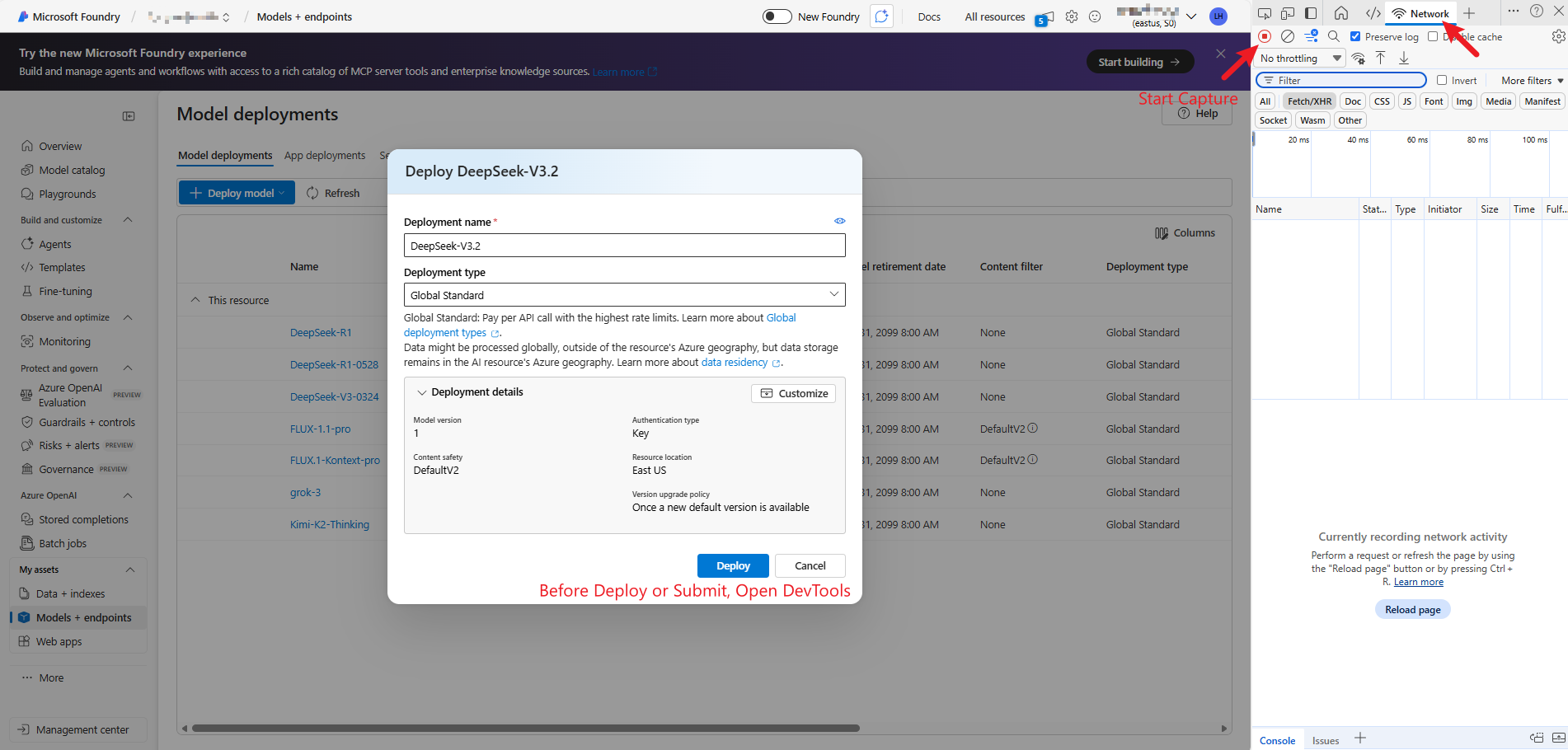Open the data residency link
This screenshot has width=1568, height=750.
coord(734,362)
